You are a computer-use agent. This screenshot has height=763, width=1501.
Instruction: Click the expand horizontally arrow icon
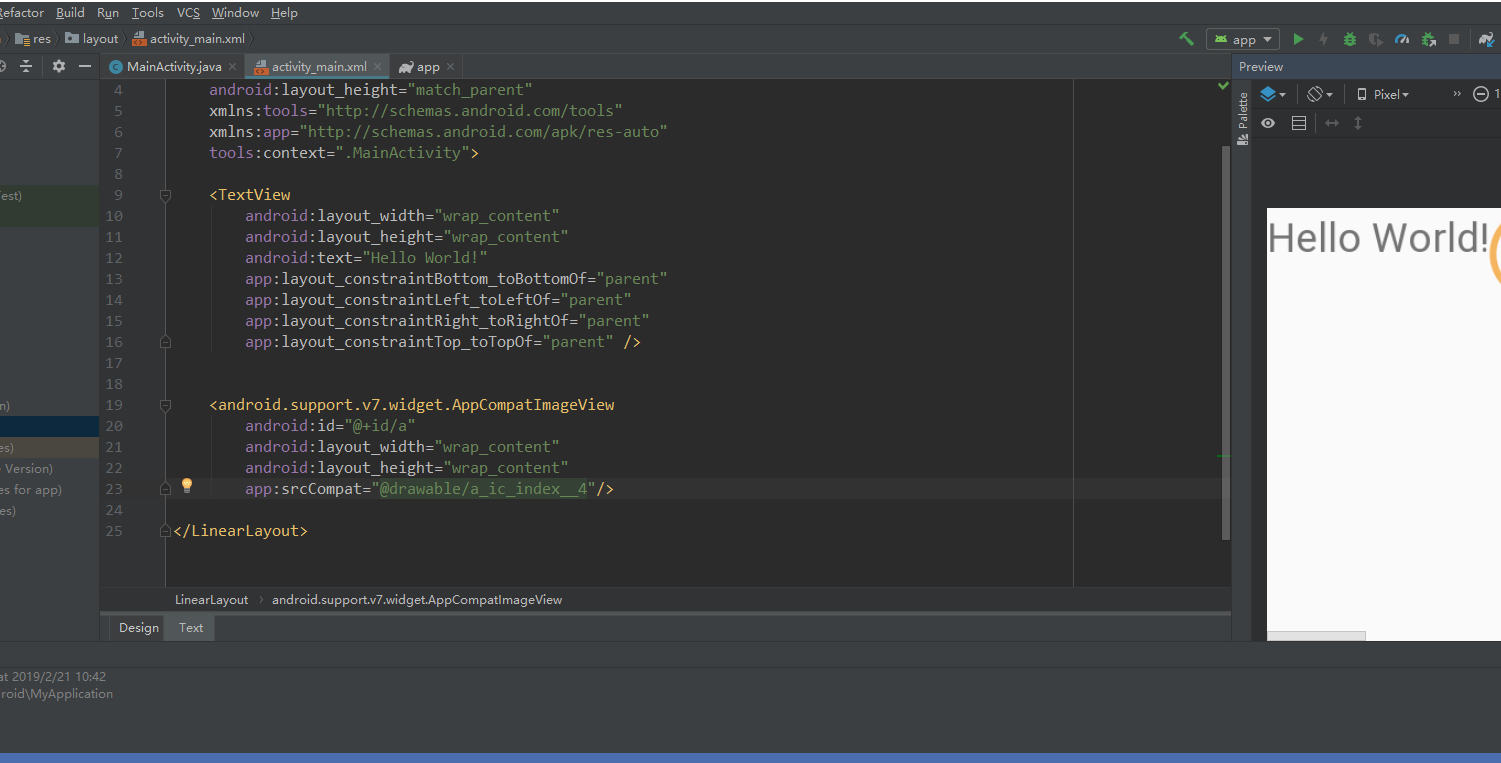[x=1331, y=123]
